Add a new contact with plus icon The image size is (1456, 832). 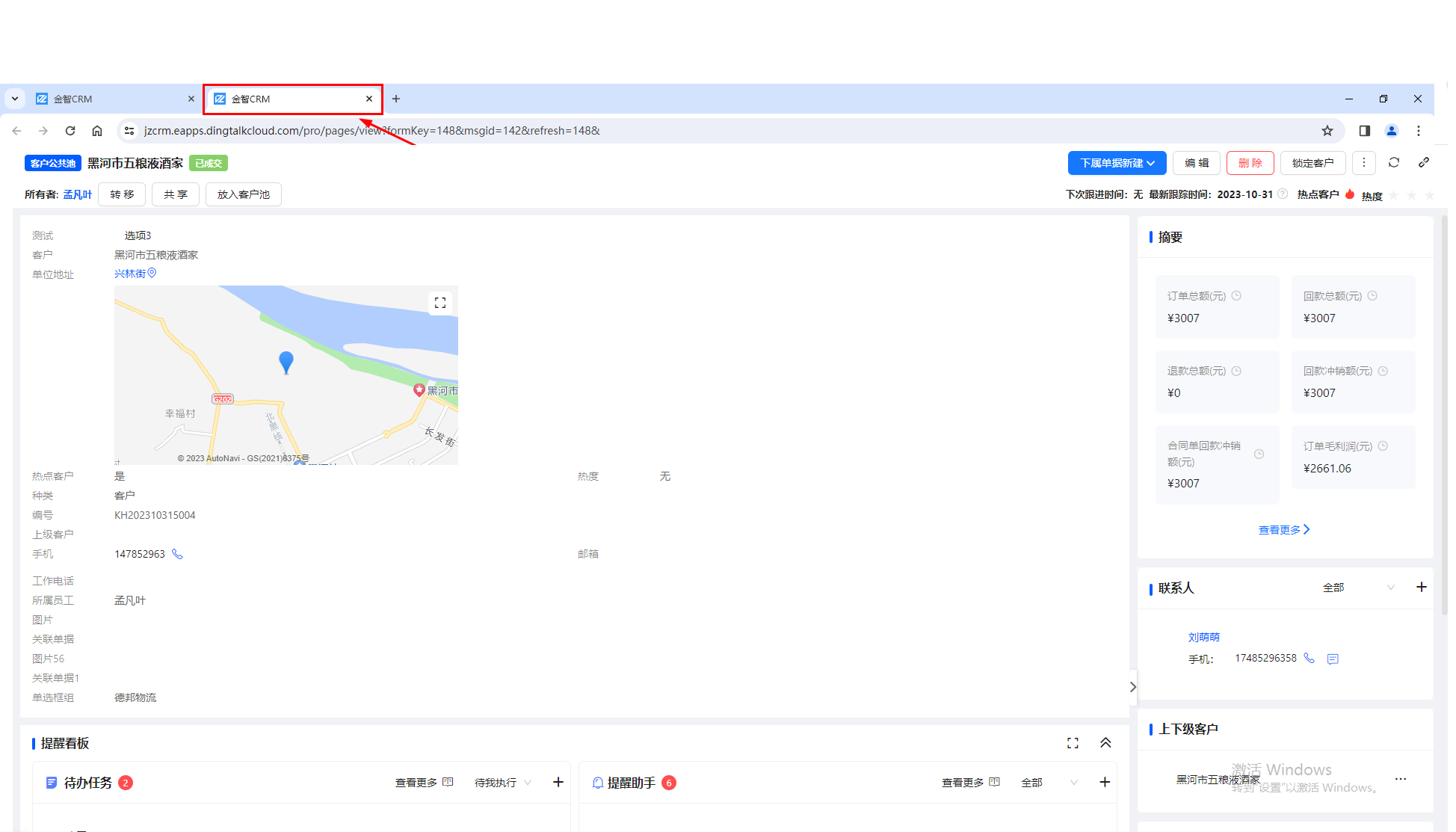point(1422,587)
